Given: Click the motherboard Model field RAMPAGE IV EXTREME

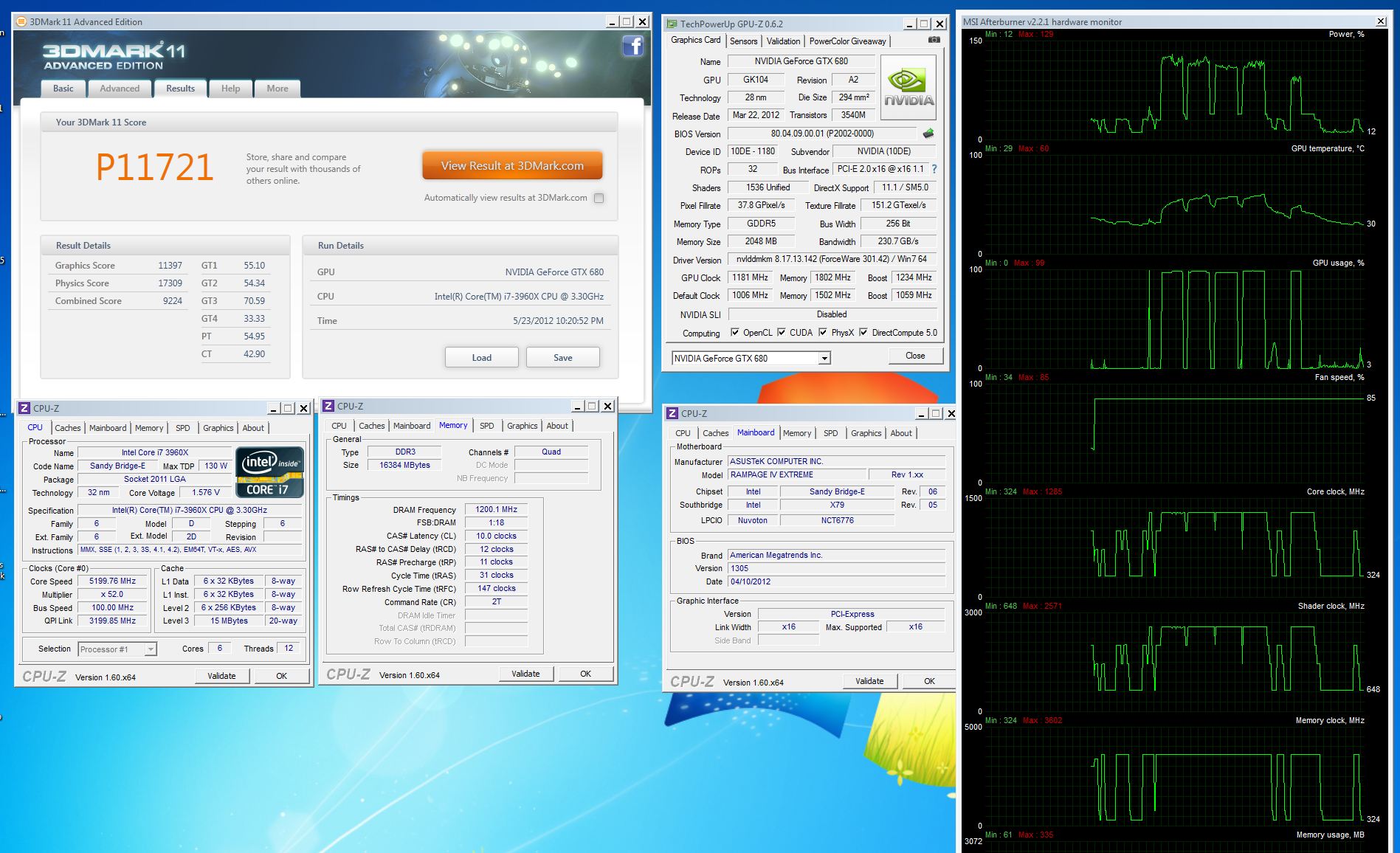Looking at the screenshot, I should 796,475.
